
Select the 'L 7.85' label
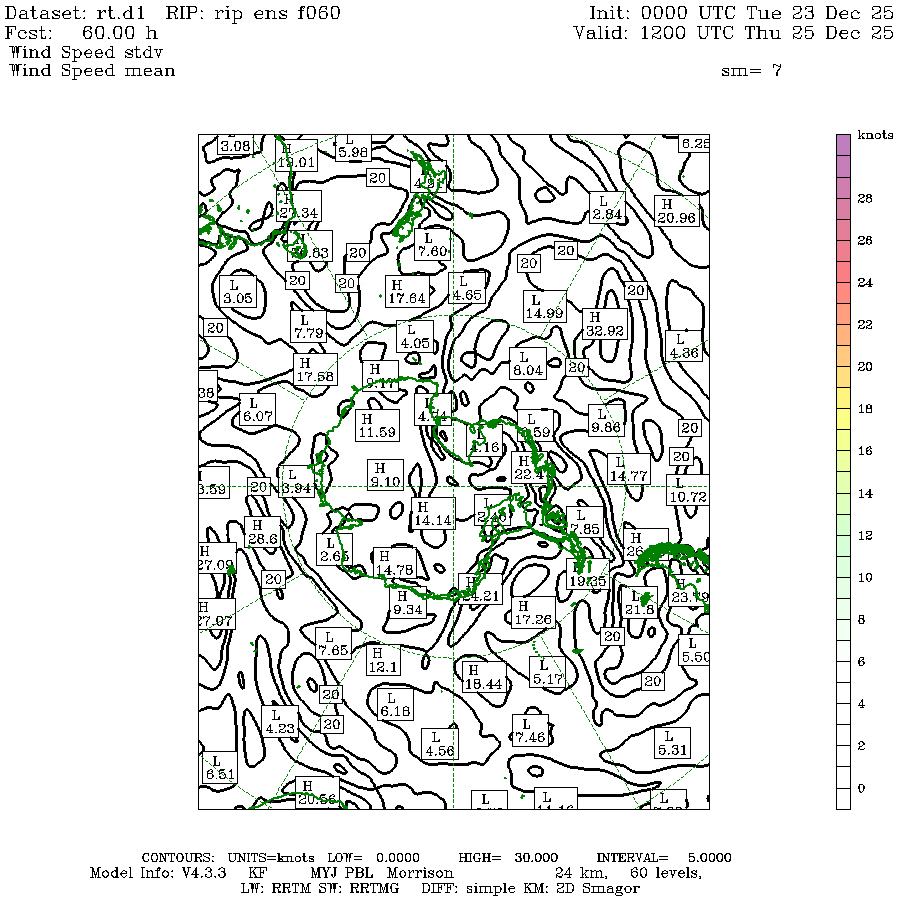[x=585, y=522]
